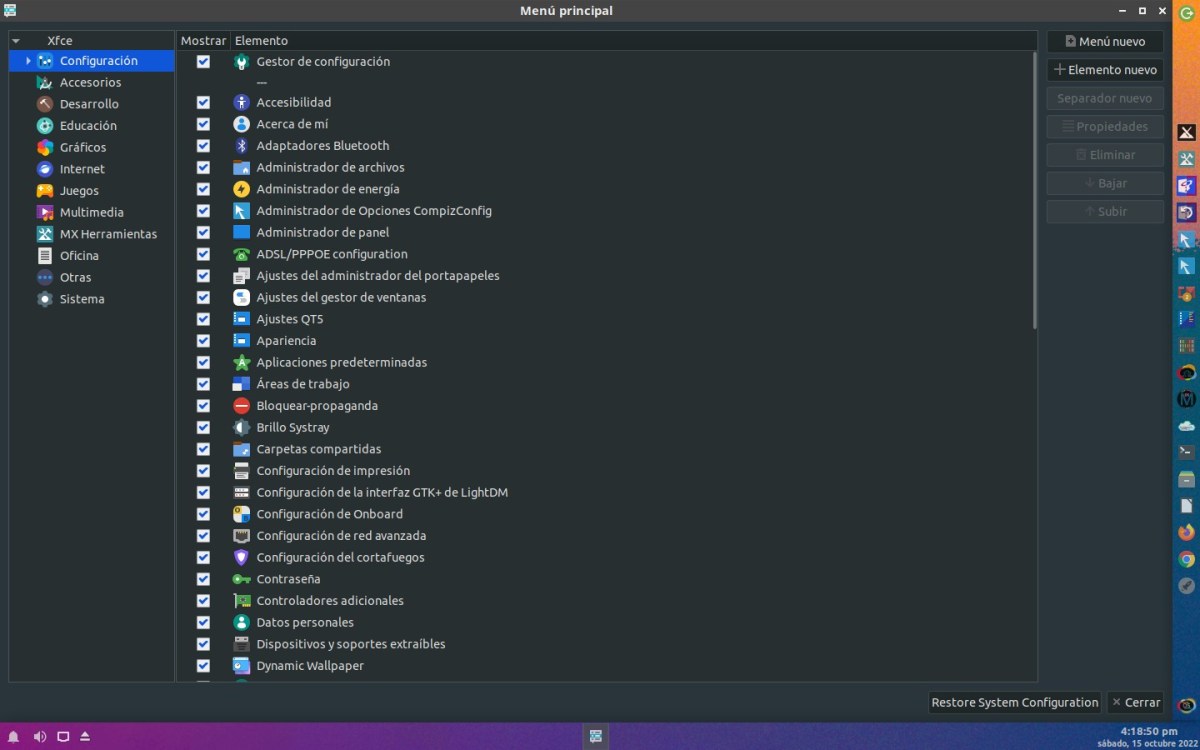This screenshot has width=1200, height=750.
Task: Click the red Bloquear-propaganda icon
Action: pos(241,406)
